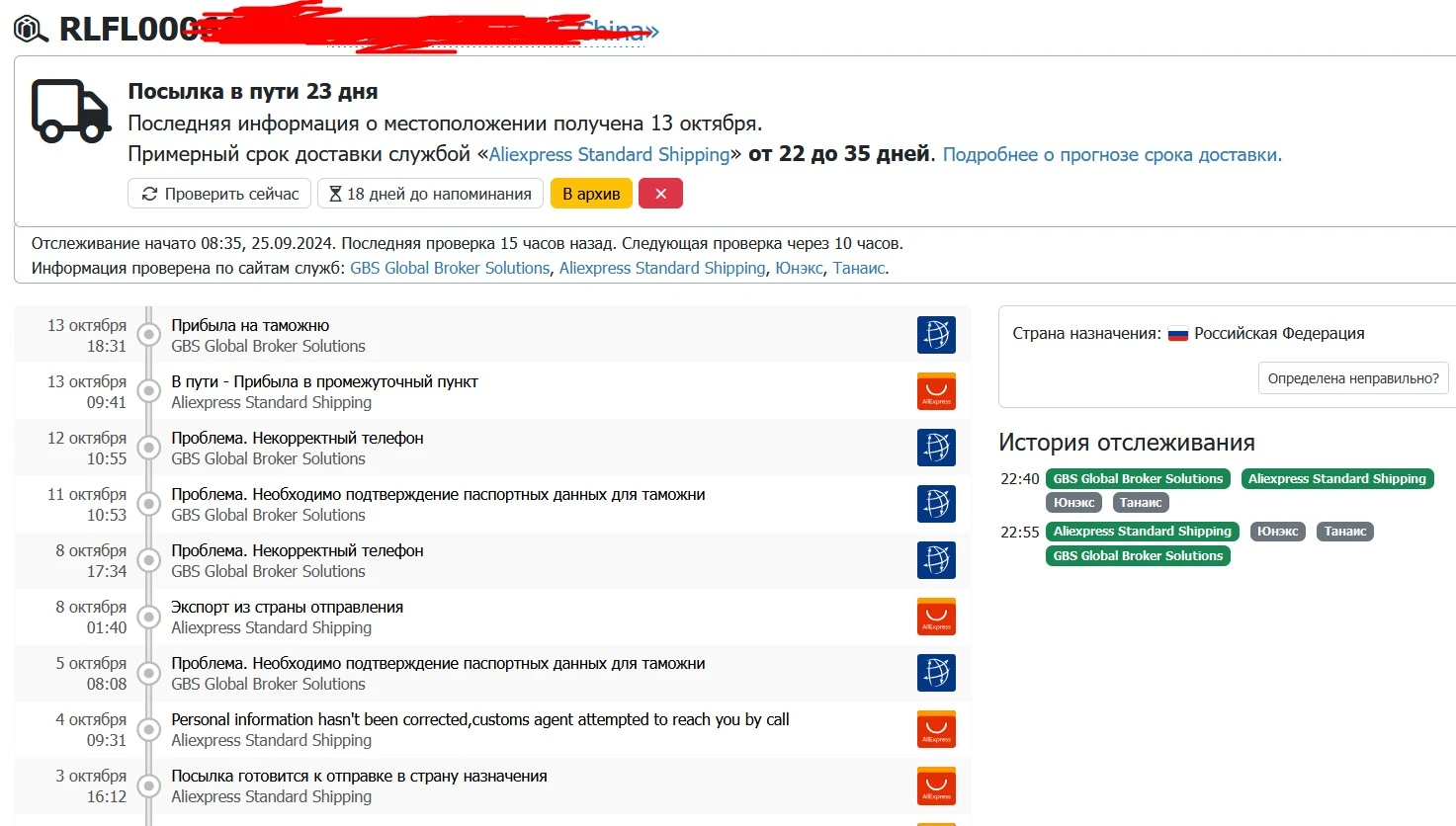Image resolution: width=1456 pixels, height=826 pixels.
Task: Click 'Отслеживание начато 08:35, 25.09.2024' text
Action: (184, 243)
